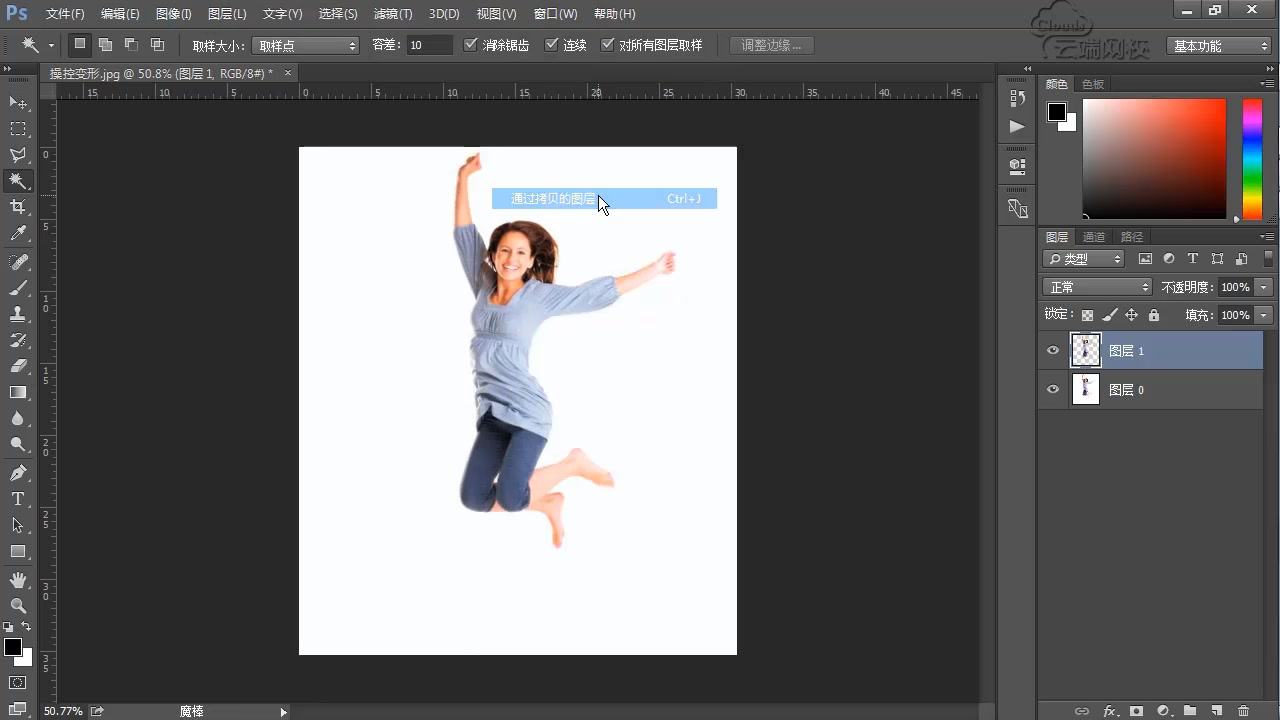Select the Crop tool in toolbar
Screen dimensions: 1280x720
tap(18, 207)
